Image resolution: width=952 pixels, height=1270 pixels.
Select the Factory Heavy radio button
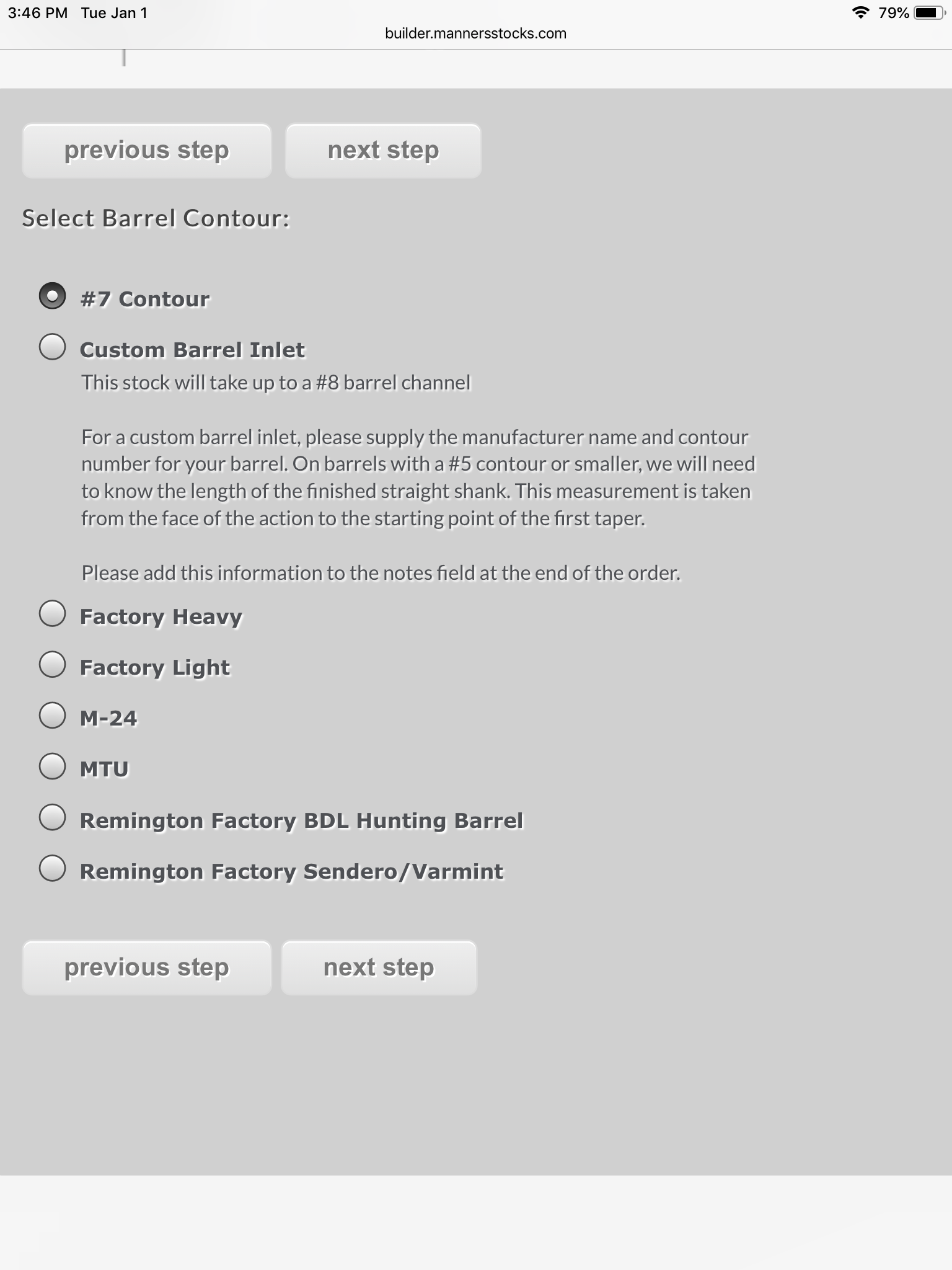click(x=52, y=613)
